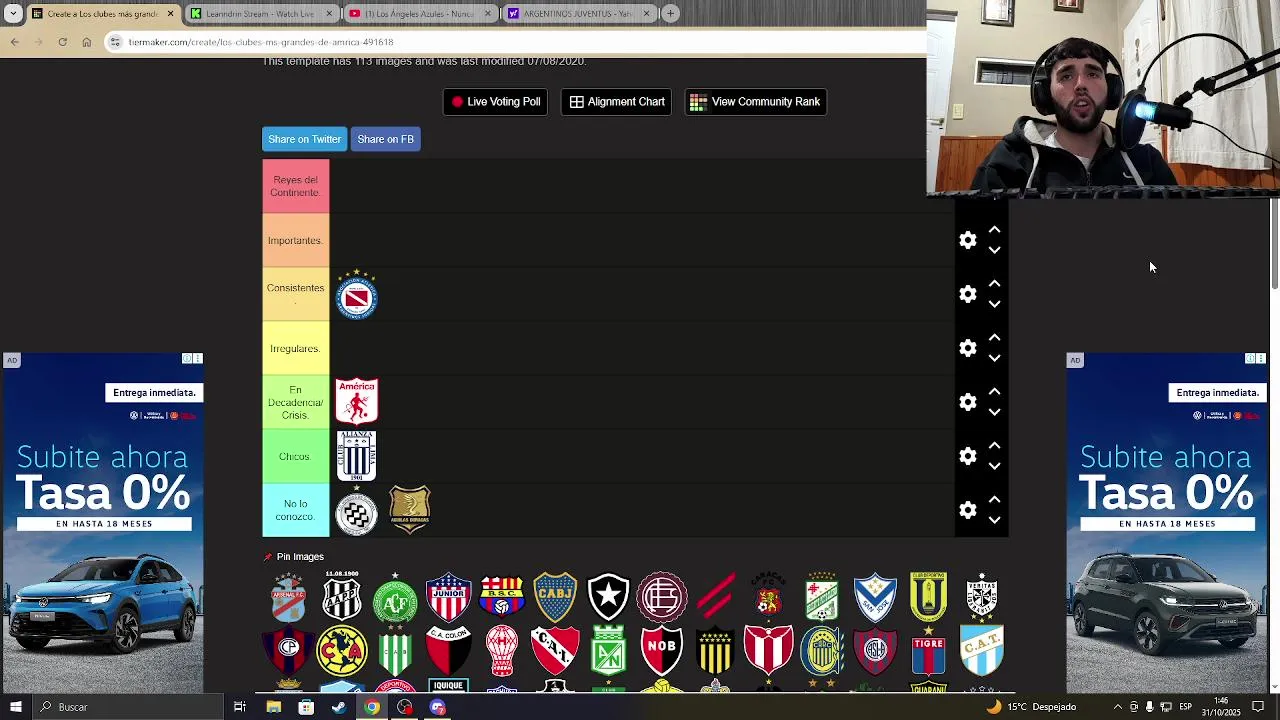Move En Decadencia/Crisis row up
Viewport: 1280px width, 720px height.
[x=994, y=392]
